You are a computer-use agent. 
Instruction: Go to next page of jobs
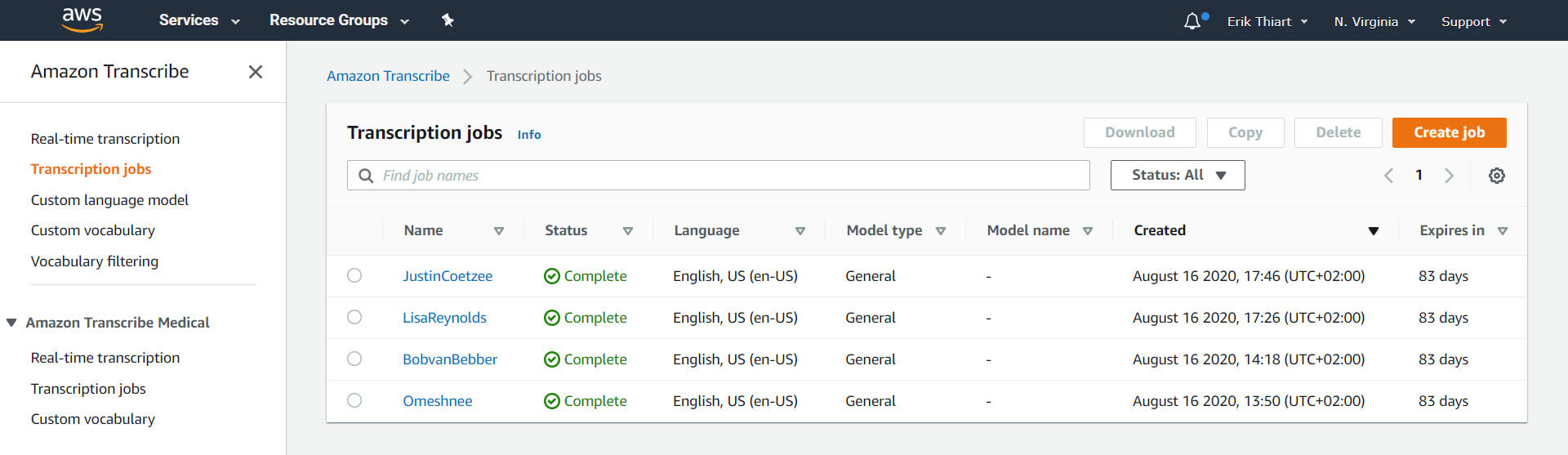tap(1449, 176)
